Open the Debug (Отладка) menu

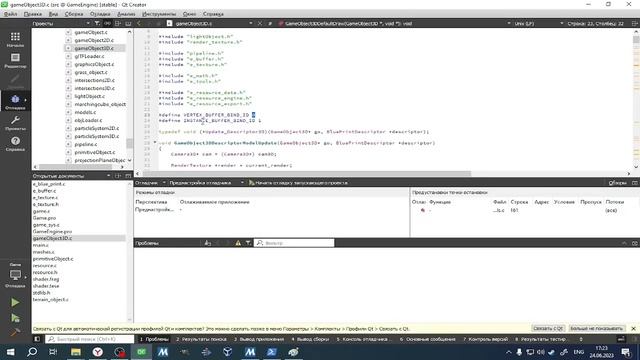point(100,14)
